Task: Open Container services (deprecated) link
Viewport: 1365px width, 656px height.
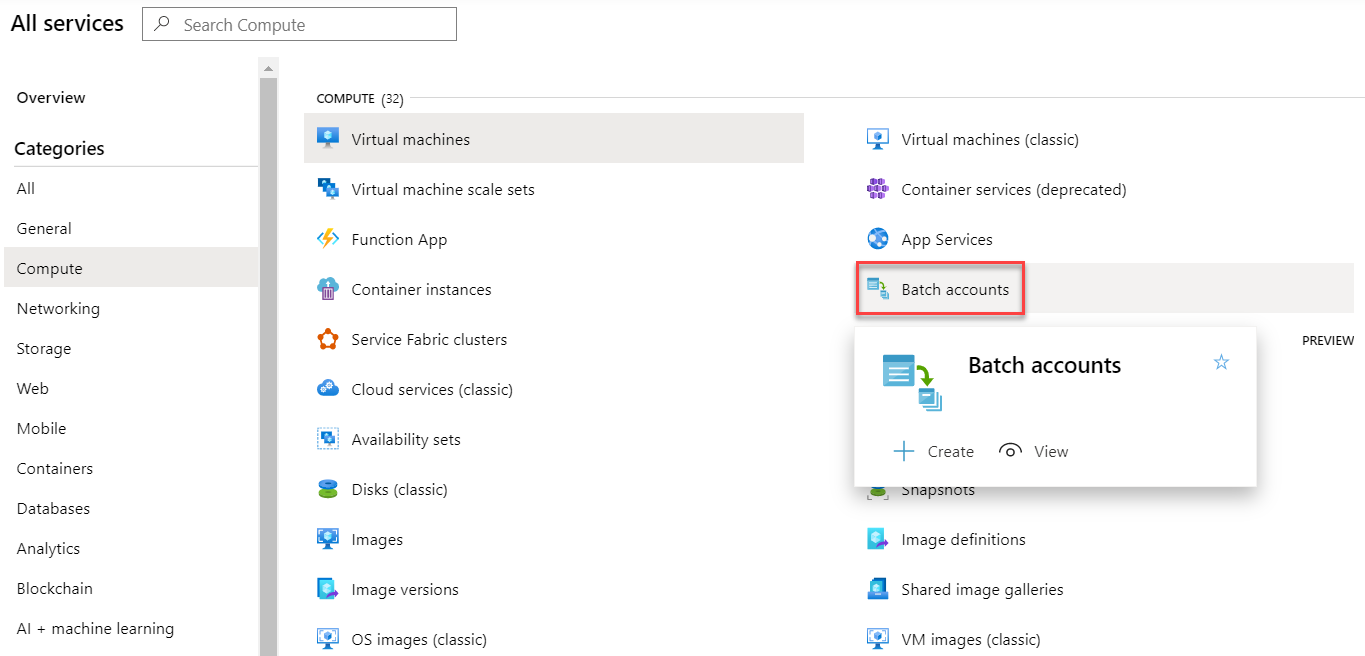Action: 1014,189
